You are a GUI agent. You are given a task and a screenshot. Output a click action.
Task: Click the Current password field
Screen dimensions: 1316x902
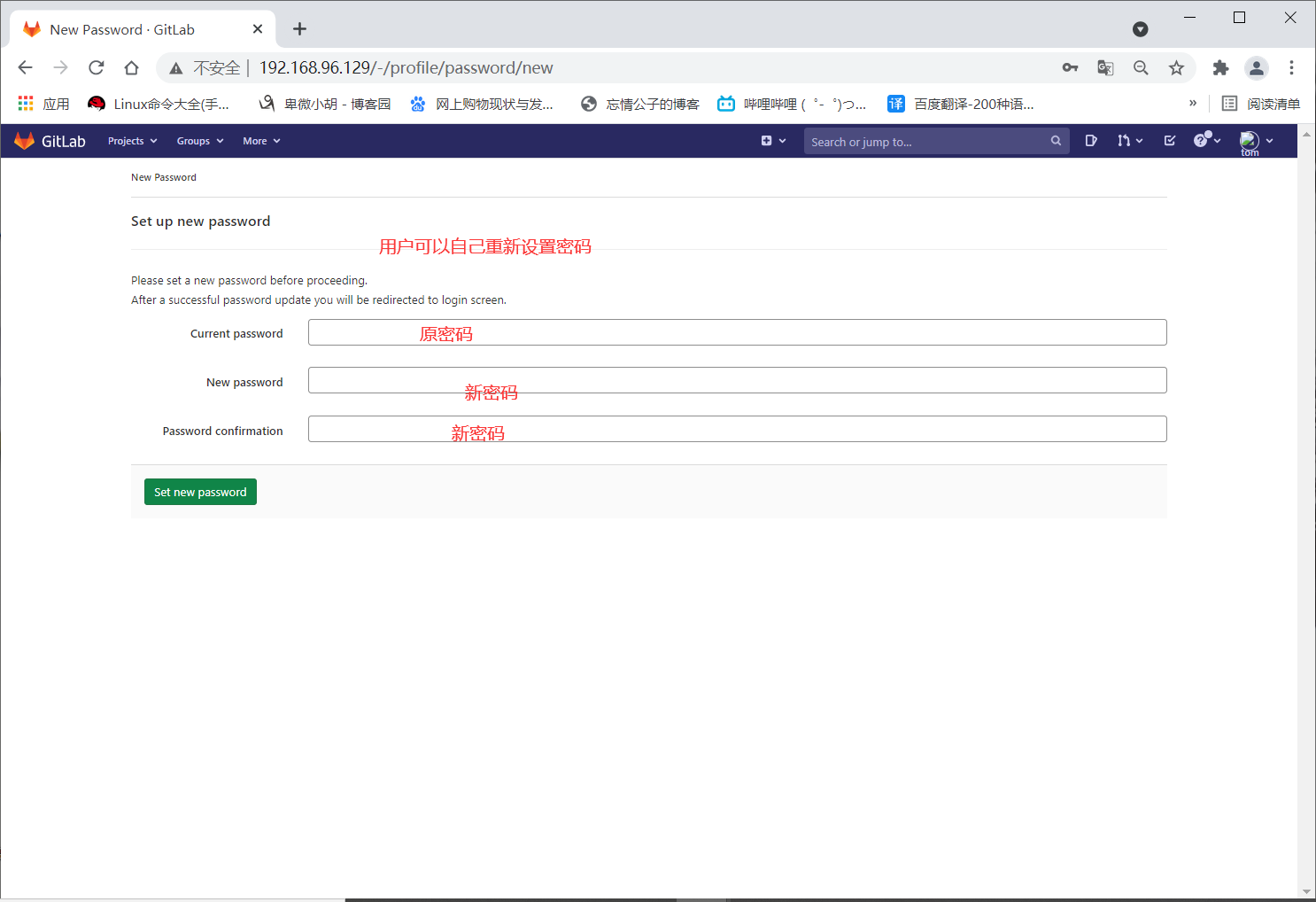click(737, 332)
